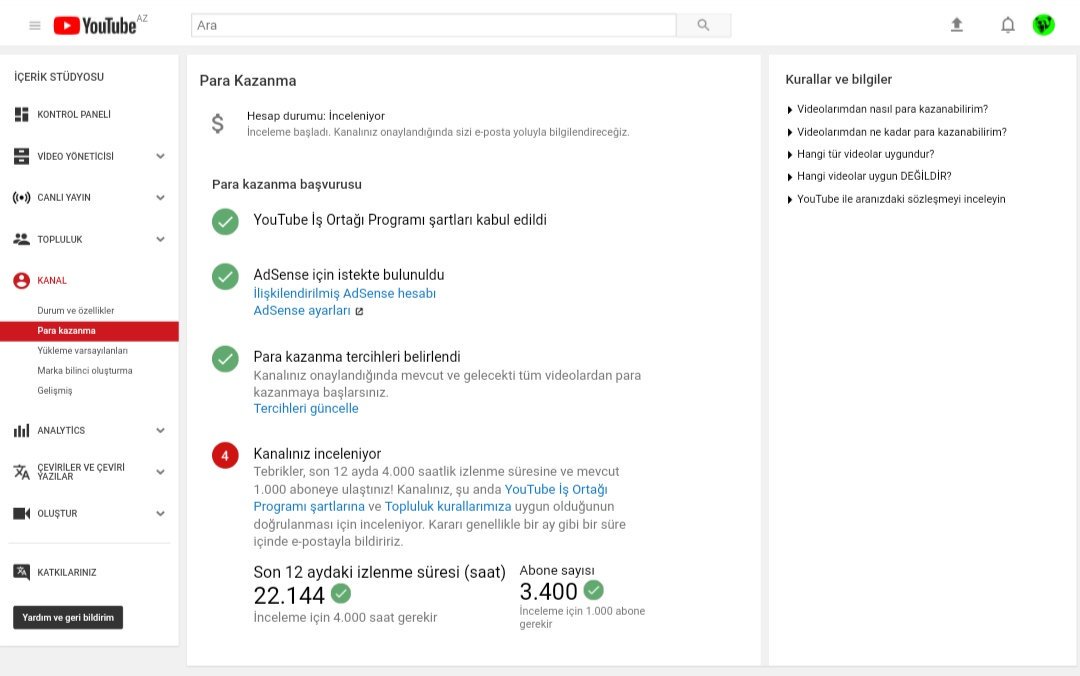This screenshot has width=1080, height=676.
Task: Click the external-link icon after AdSense ayarları
Action: [359, 311]
